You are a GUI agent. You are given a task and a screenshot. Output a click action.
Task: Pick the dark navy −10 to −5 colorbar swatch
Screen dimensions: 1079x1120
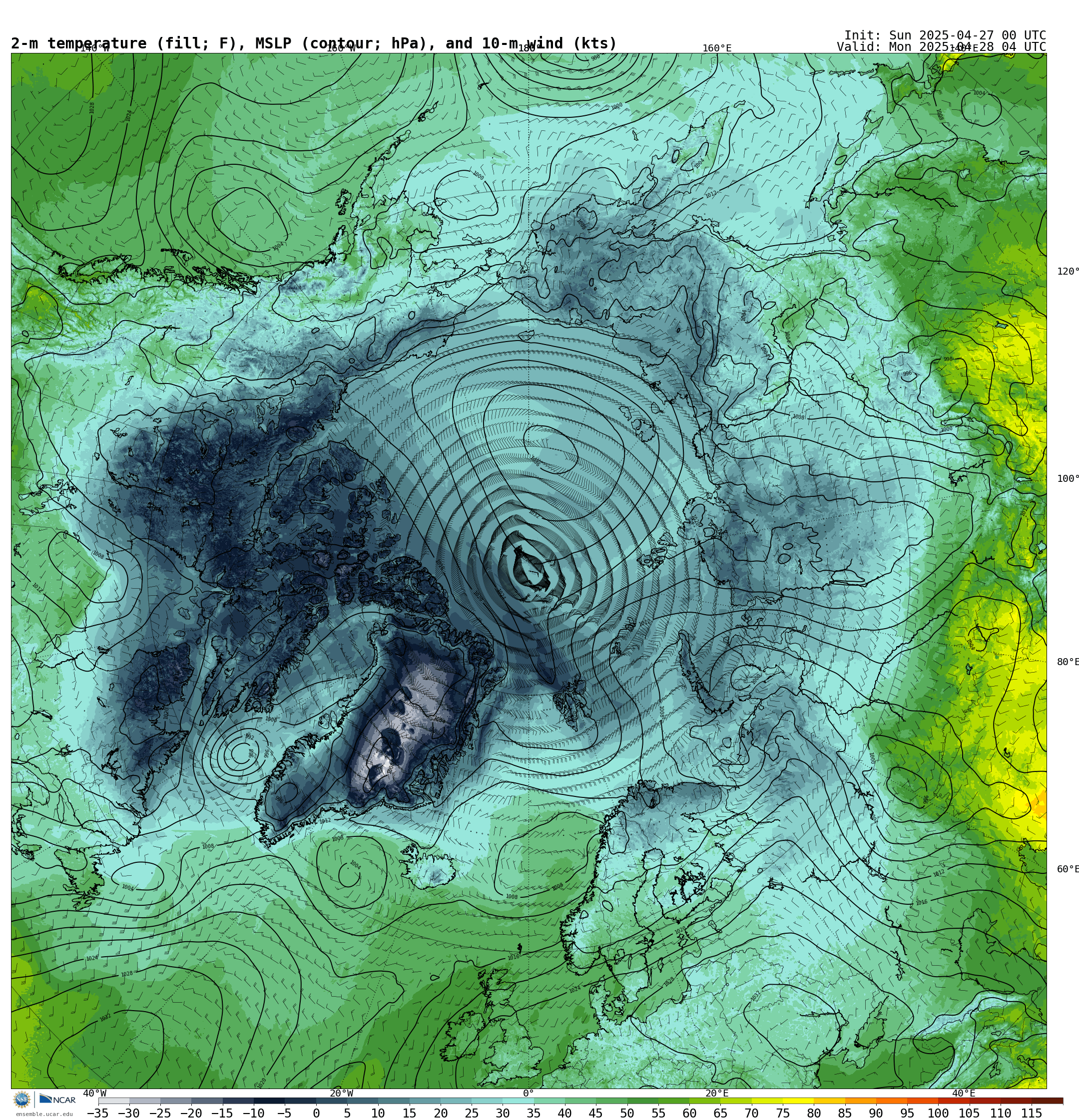[x=269, y=1101]
